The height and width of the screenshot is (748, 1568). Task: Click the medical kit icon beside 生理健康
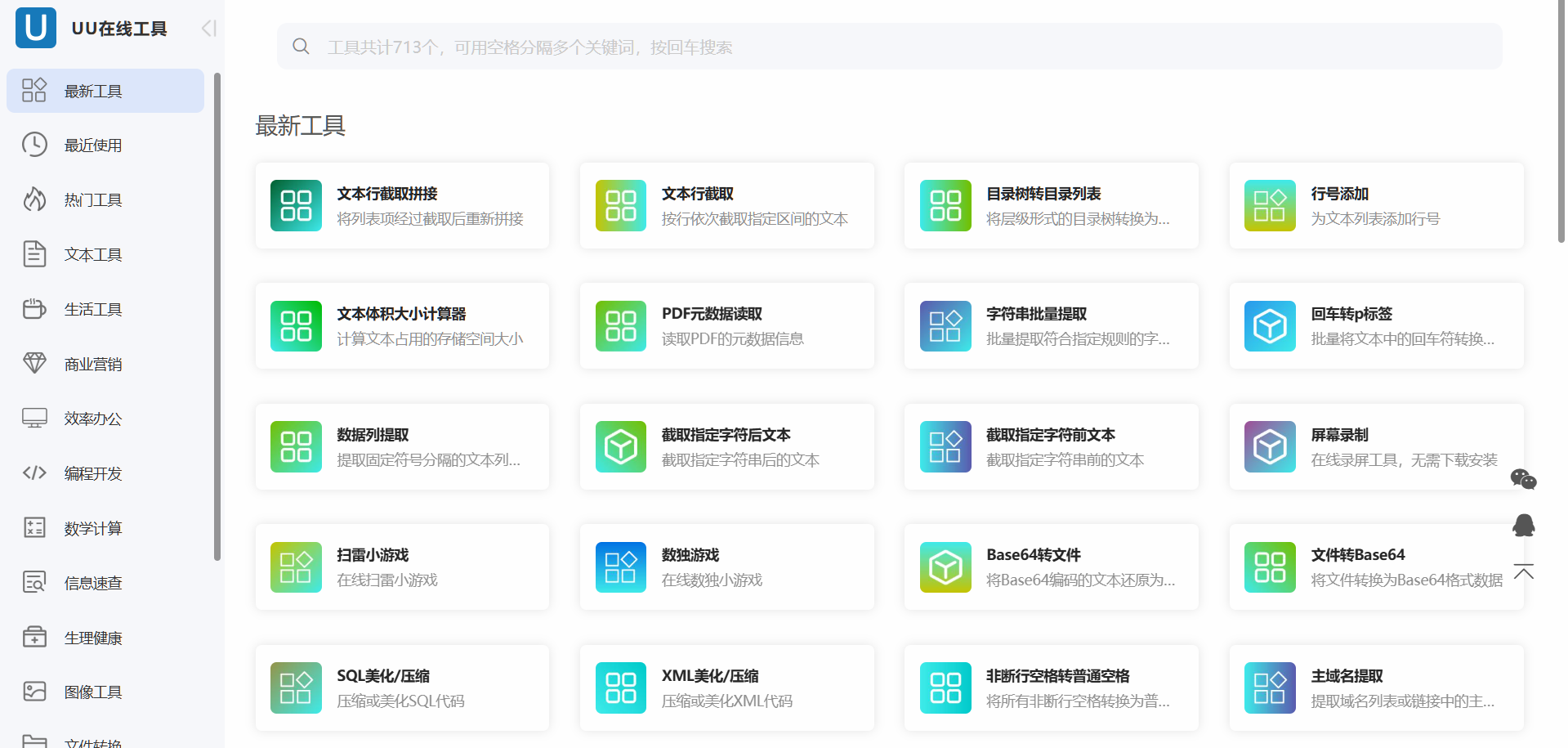click(x=34, y=637)
